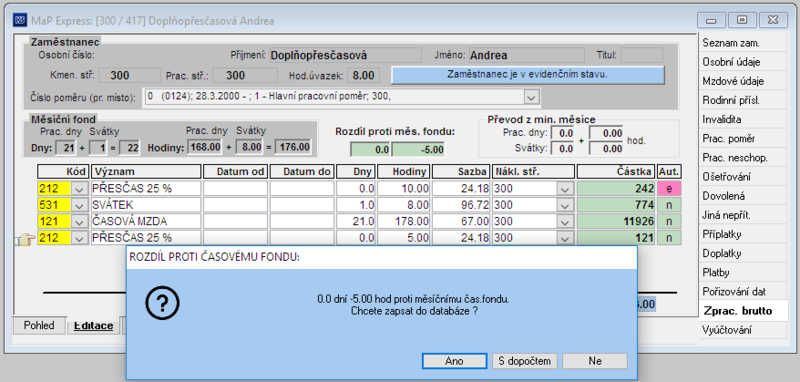Switch to Mzdové údaje side tab
This screenshot has height=382, width=800.
point(742,81)
